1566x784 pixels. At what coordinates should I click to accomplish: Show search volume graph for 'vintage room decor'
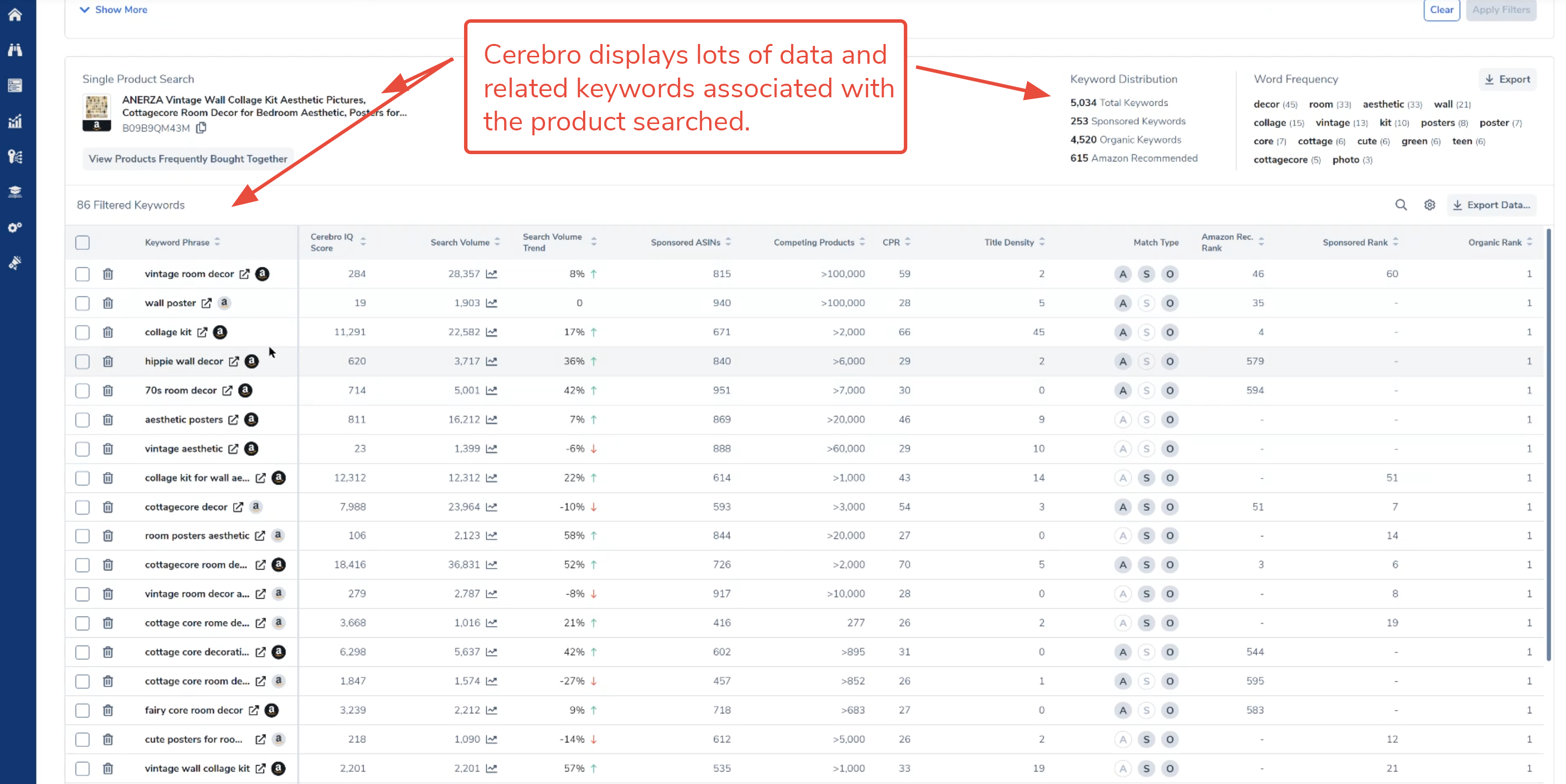[492, 274]
